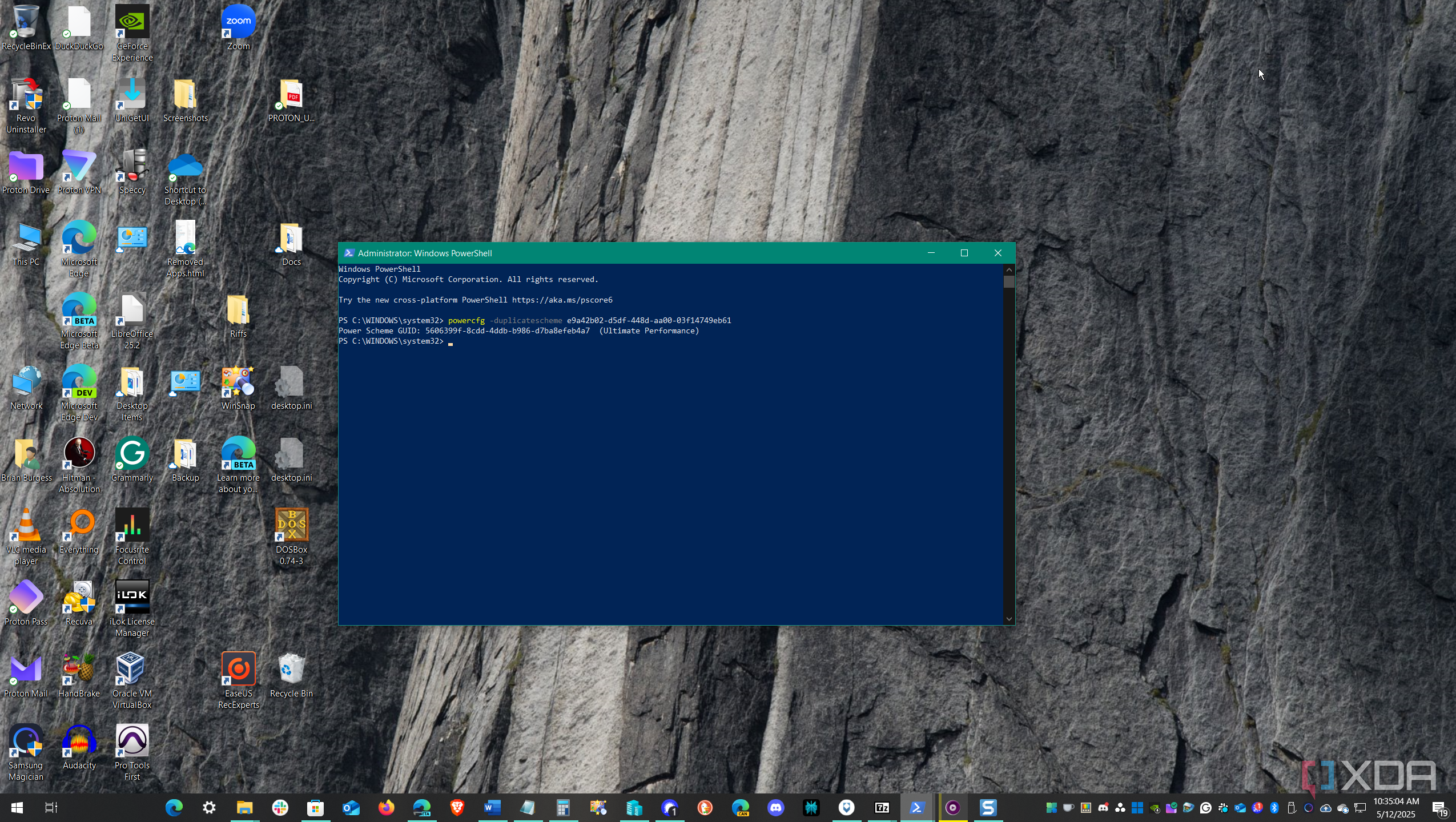Open the notification center with 19 alerts
Viewport: 1456px width, 822px height.
tap(1439, 808)
